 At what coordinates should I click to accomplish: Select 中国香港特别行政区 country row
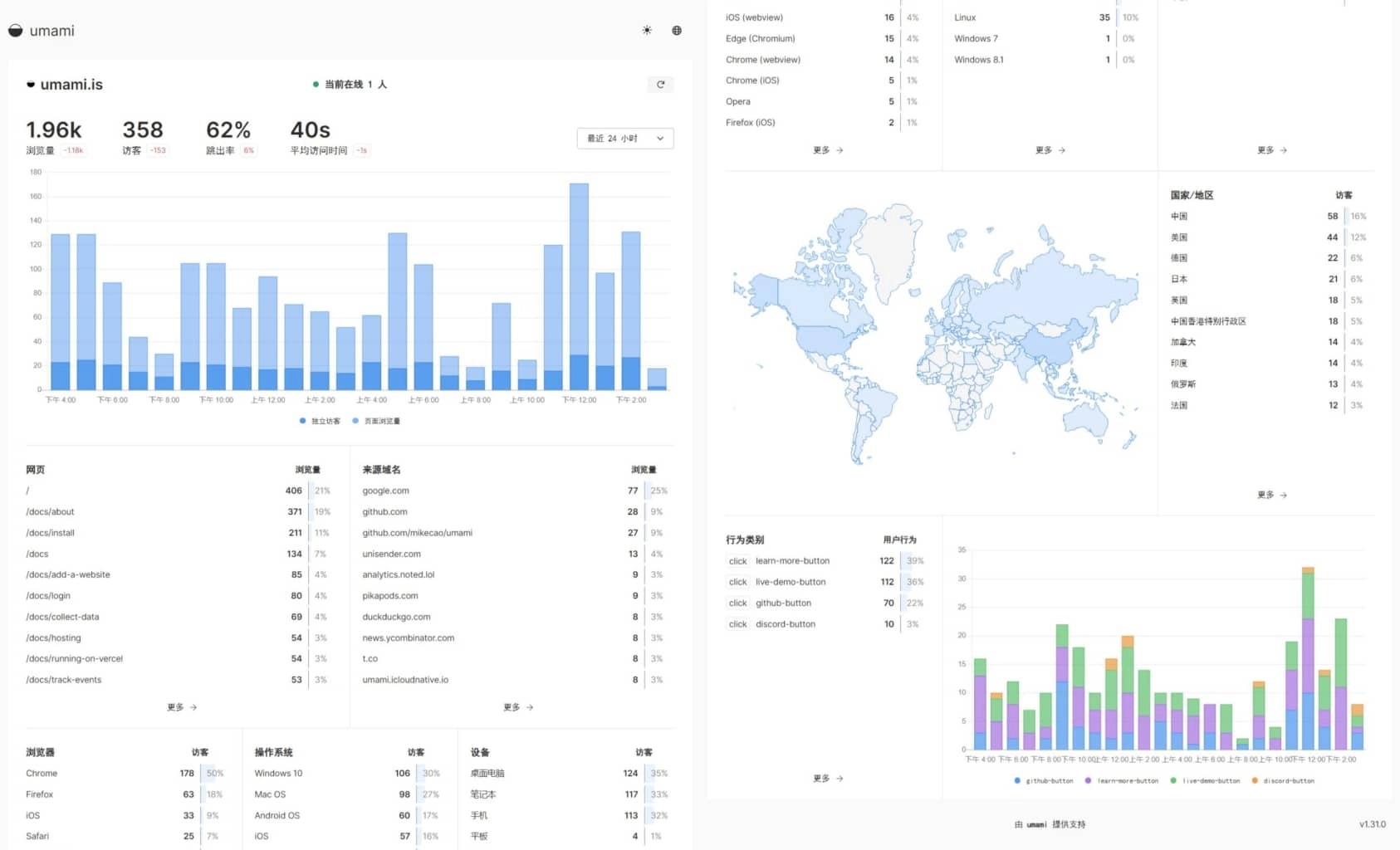pyautogui.click(x=1269, y=321)
